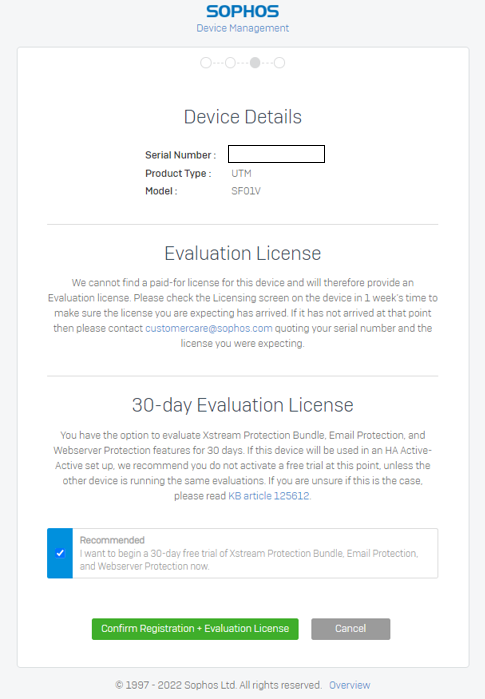
Task: Click the Device Details heading
Action: click(x=242, y=117)
